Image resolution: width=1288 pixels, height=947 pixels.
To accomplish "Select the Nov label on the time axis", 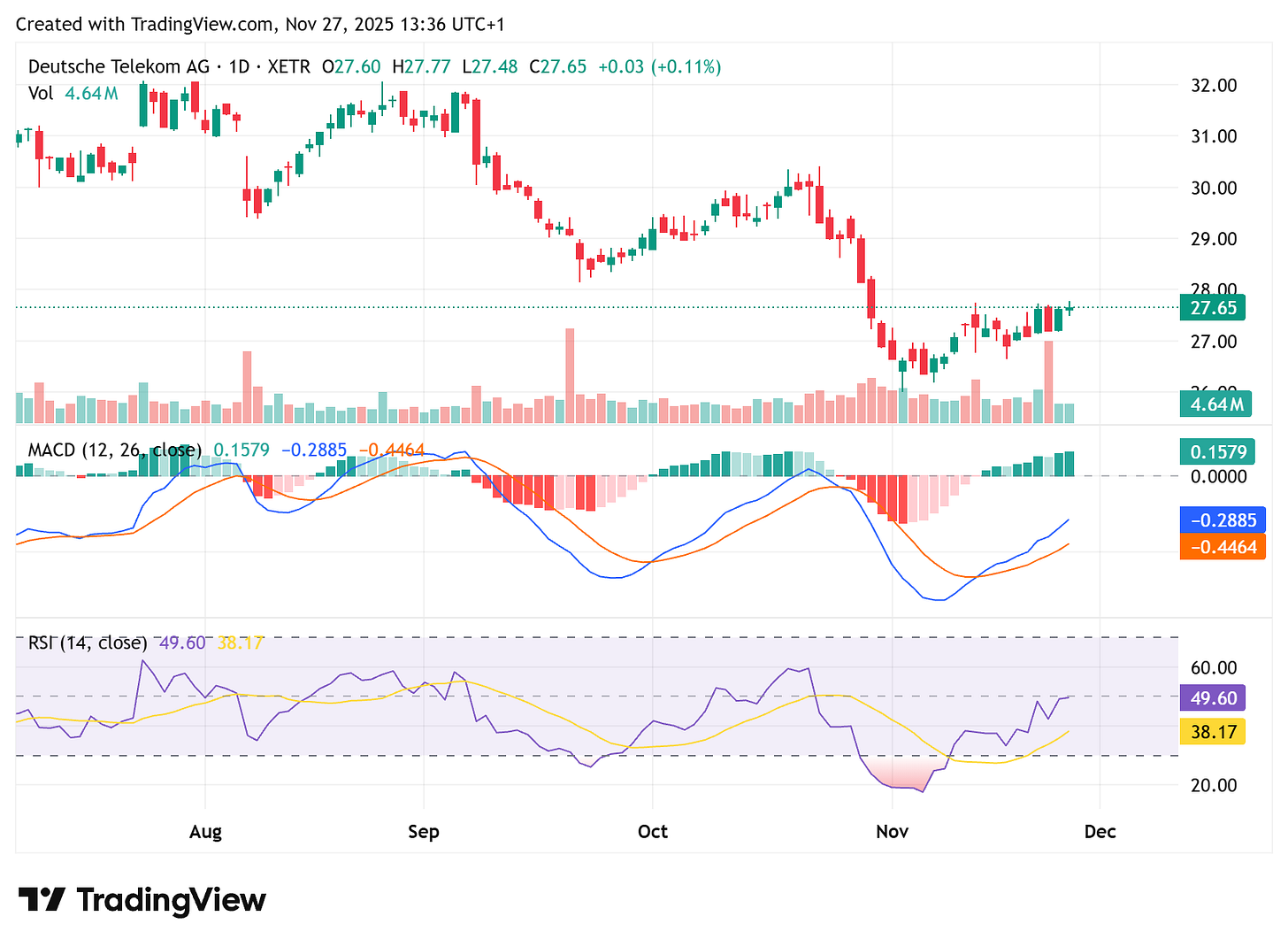I will (892, 832).
